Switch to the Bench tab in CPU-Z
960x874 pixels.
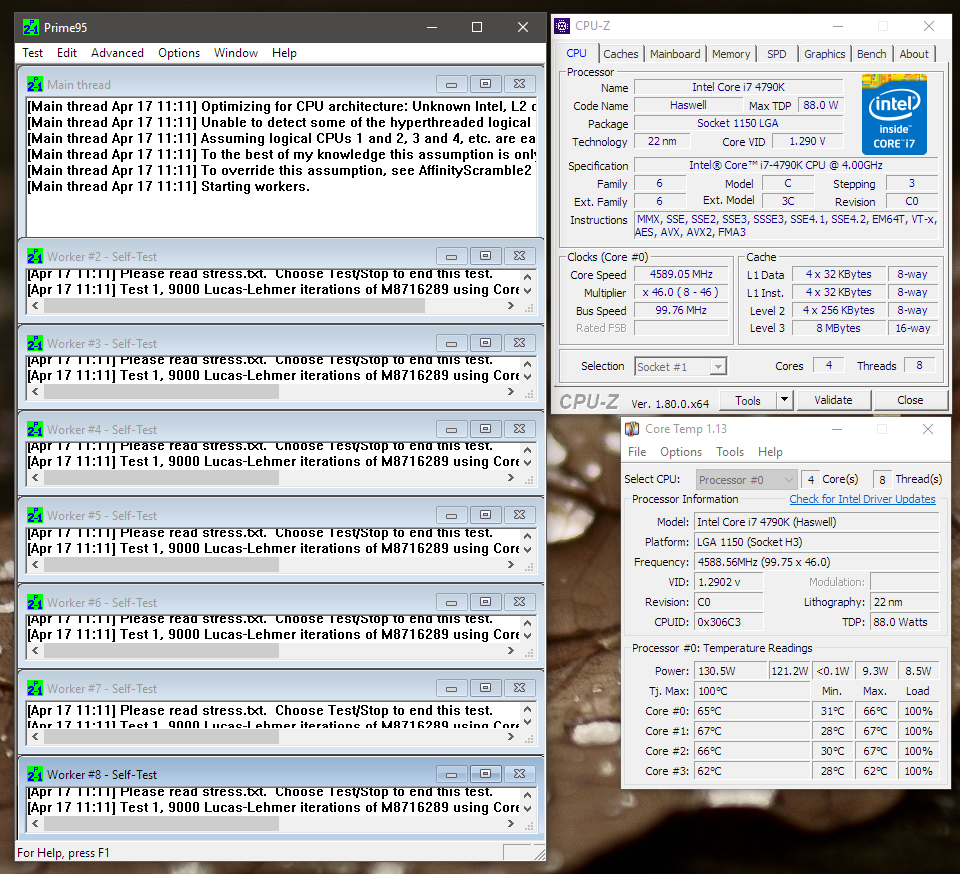pos(871,54)
